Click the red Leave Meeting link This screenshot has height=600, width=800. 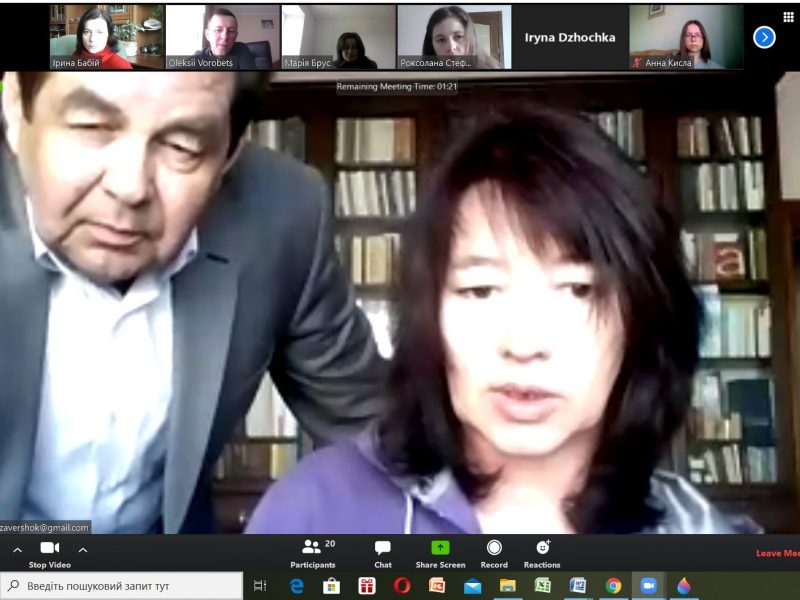click(x=777, y=553)
